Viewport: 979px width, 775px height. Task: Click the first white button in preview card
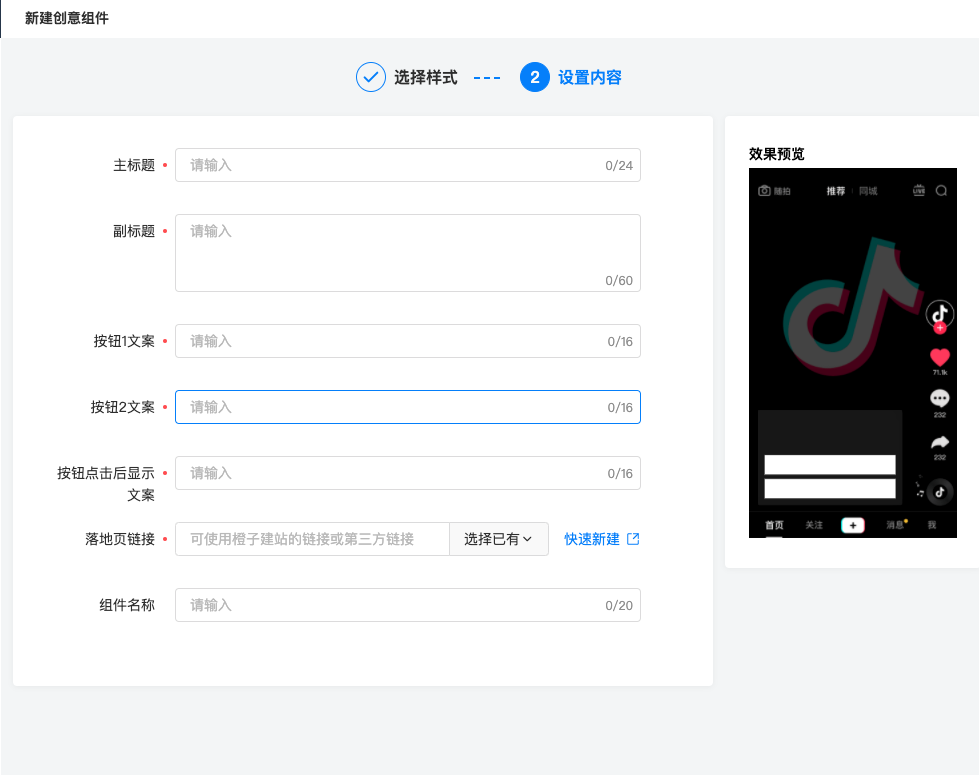click(830, 465)
